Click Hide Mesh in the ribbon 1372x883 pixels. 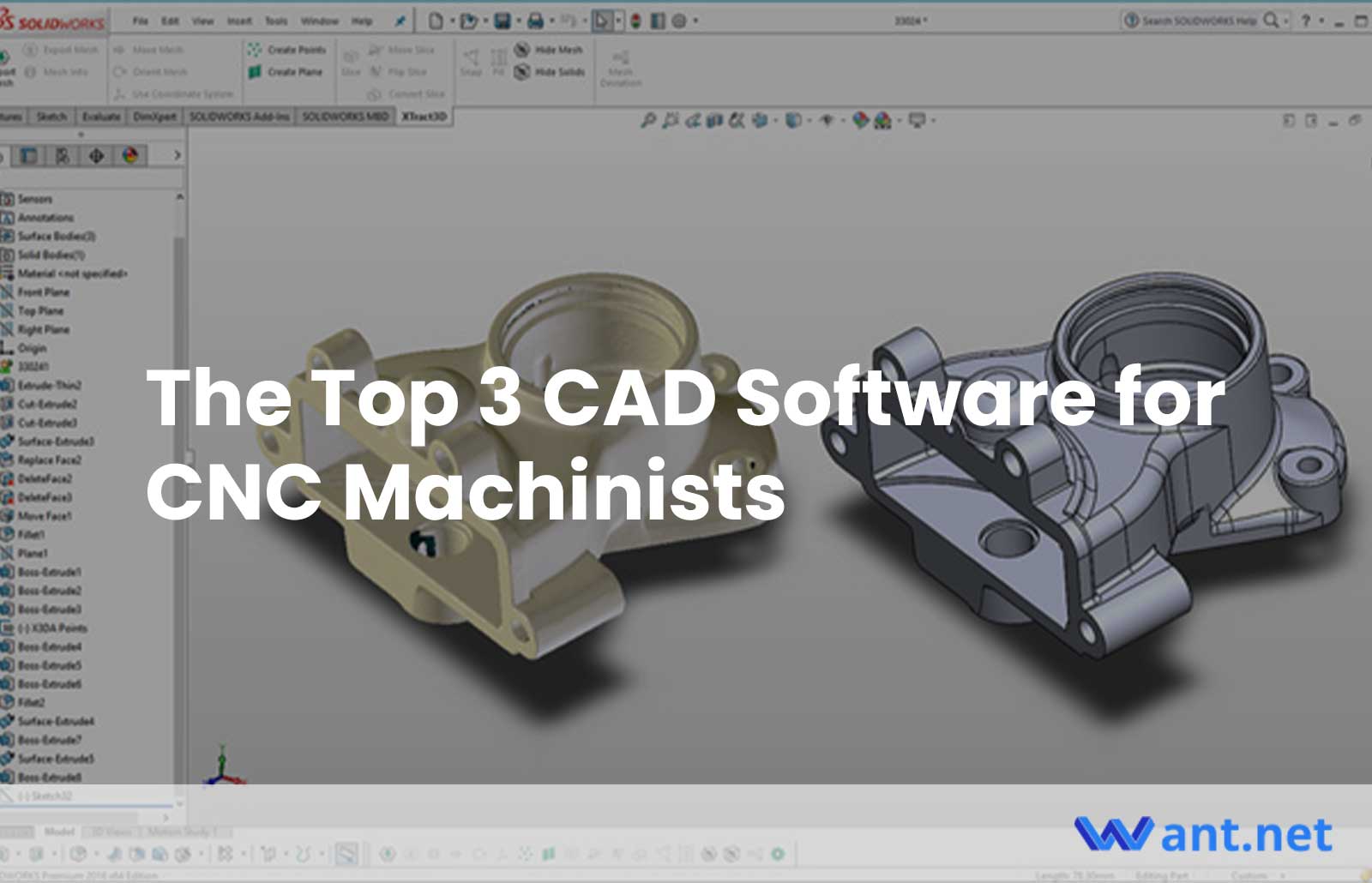(549, 50)
